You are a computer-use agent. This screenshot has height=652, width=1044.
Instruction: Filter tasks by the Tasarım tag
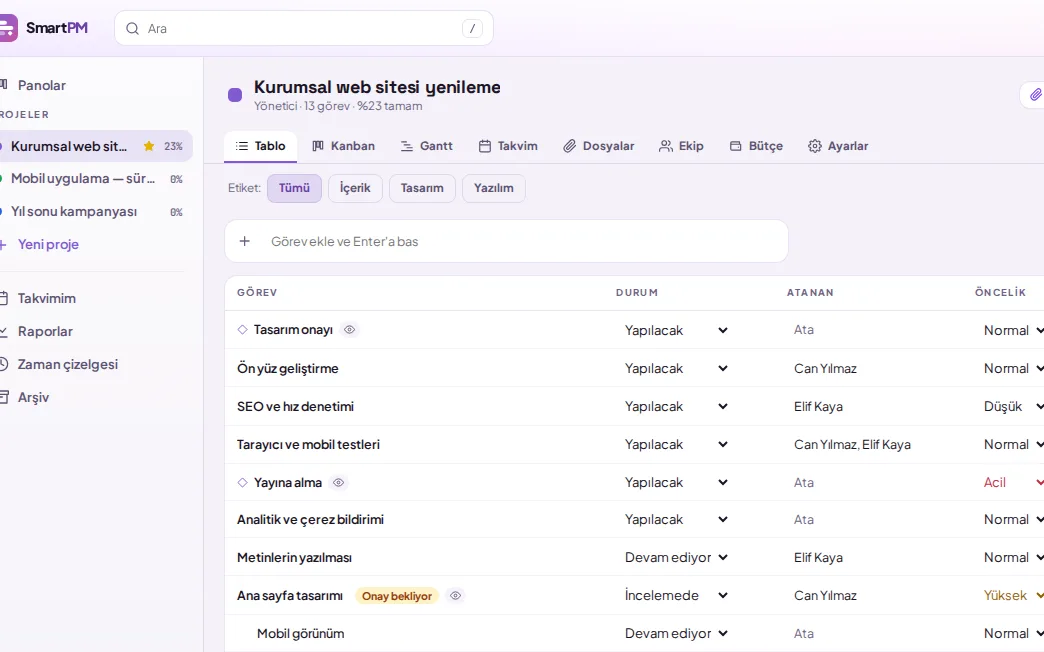pyautogui.click(x=422, y=188)
